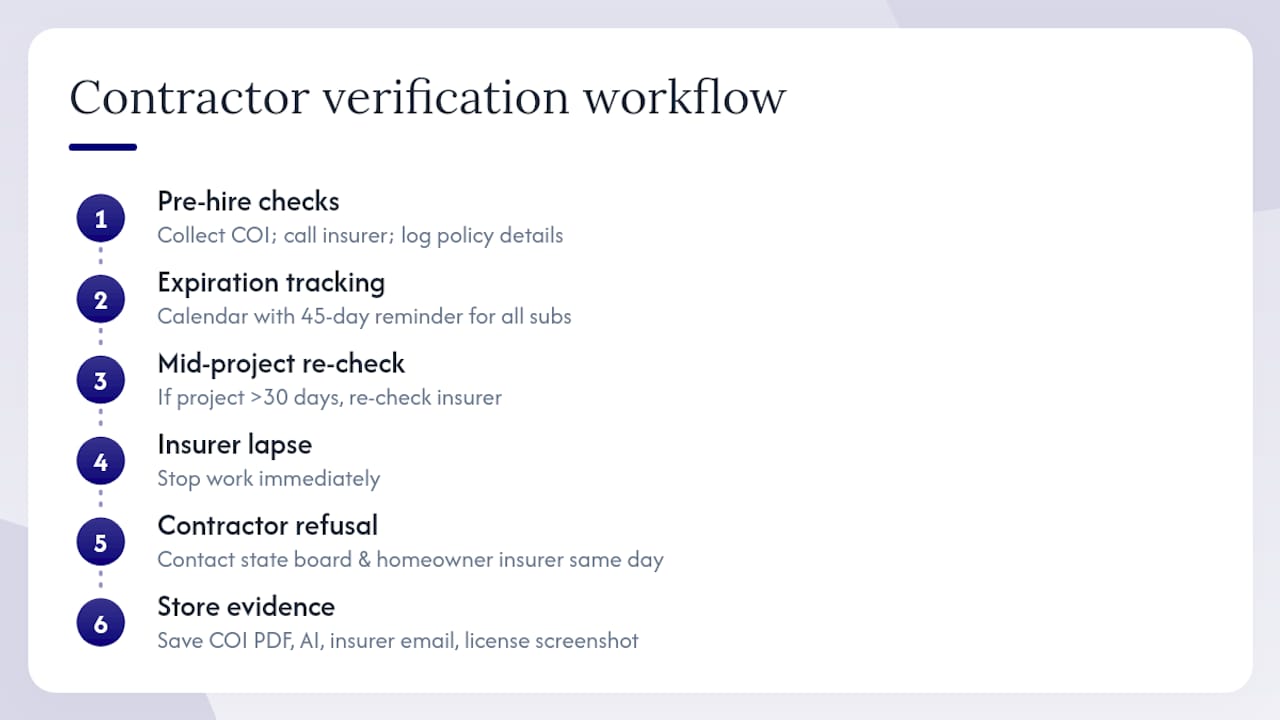The image size is (1280, 720).
Task: Click the re-check insurer description line
Action: pos(329,398)
